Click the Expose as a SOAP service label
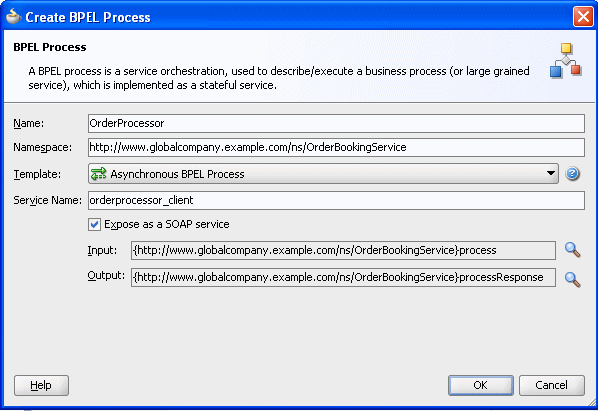 167,224
